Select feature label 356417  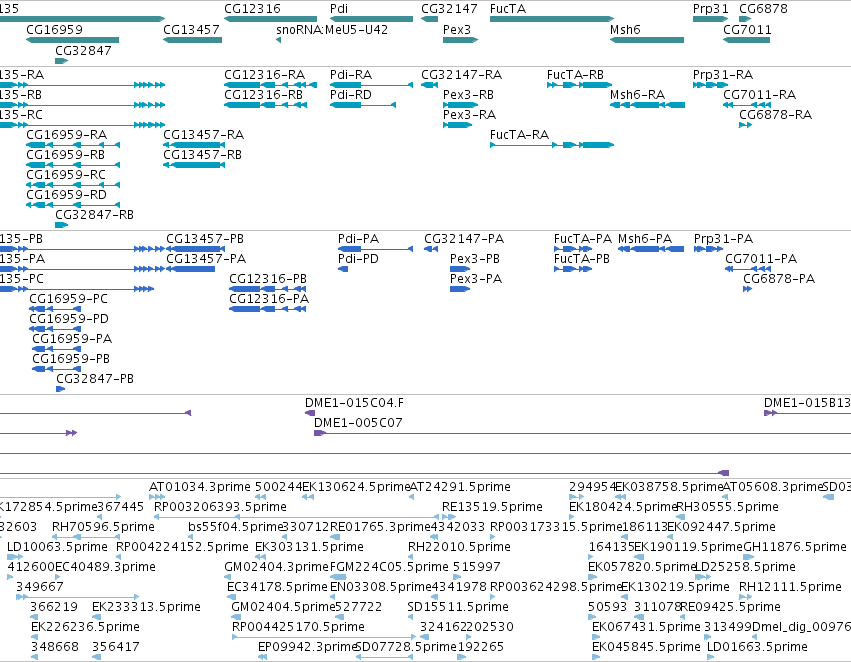(x=116, y=647)
